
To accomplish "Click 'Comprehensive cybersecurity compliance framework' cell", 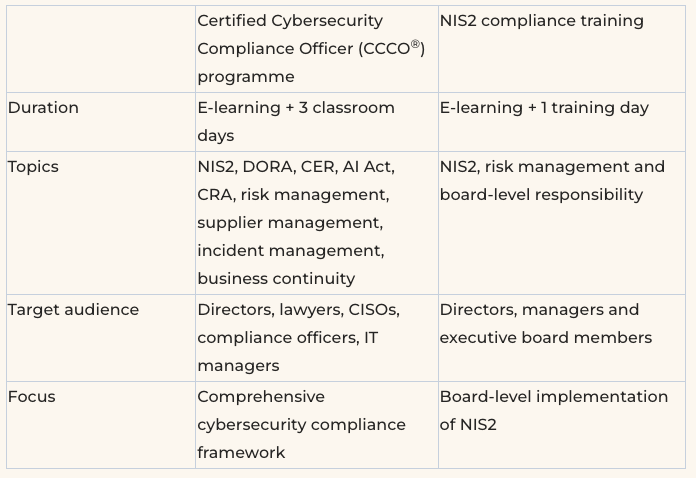I will click(300, 425).
